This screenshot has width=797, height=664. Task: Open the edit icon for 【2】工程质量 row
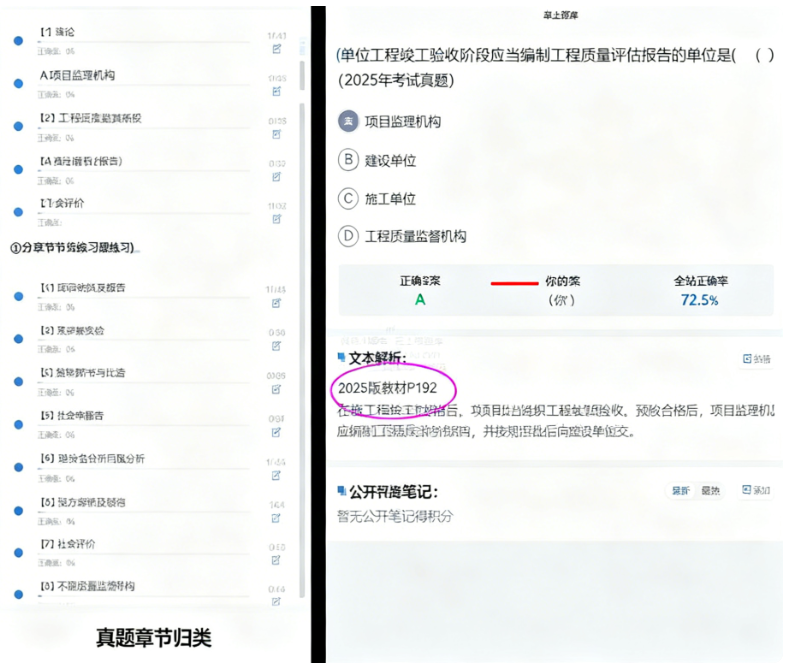[x=277, y=134]
